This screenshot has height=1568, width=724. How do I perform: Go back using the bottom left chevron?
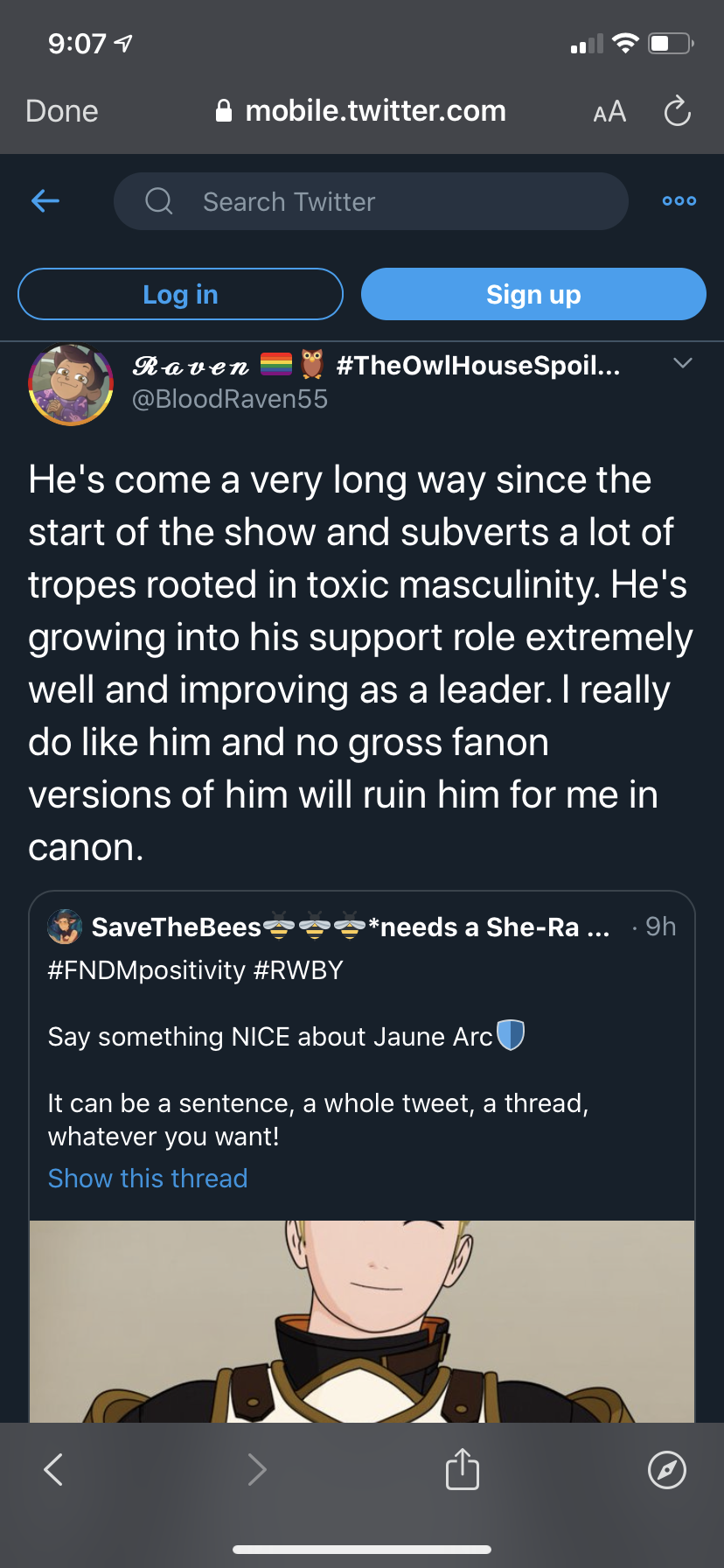pyautogui.click(x=53, y=1469)
